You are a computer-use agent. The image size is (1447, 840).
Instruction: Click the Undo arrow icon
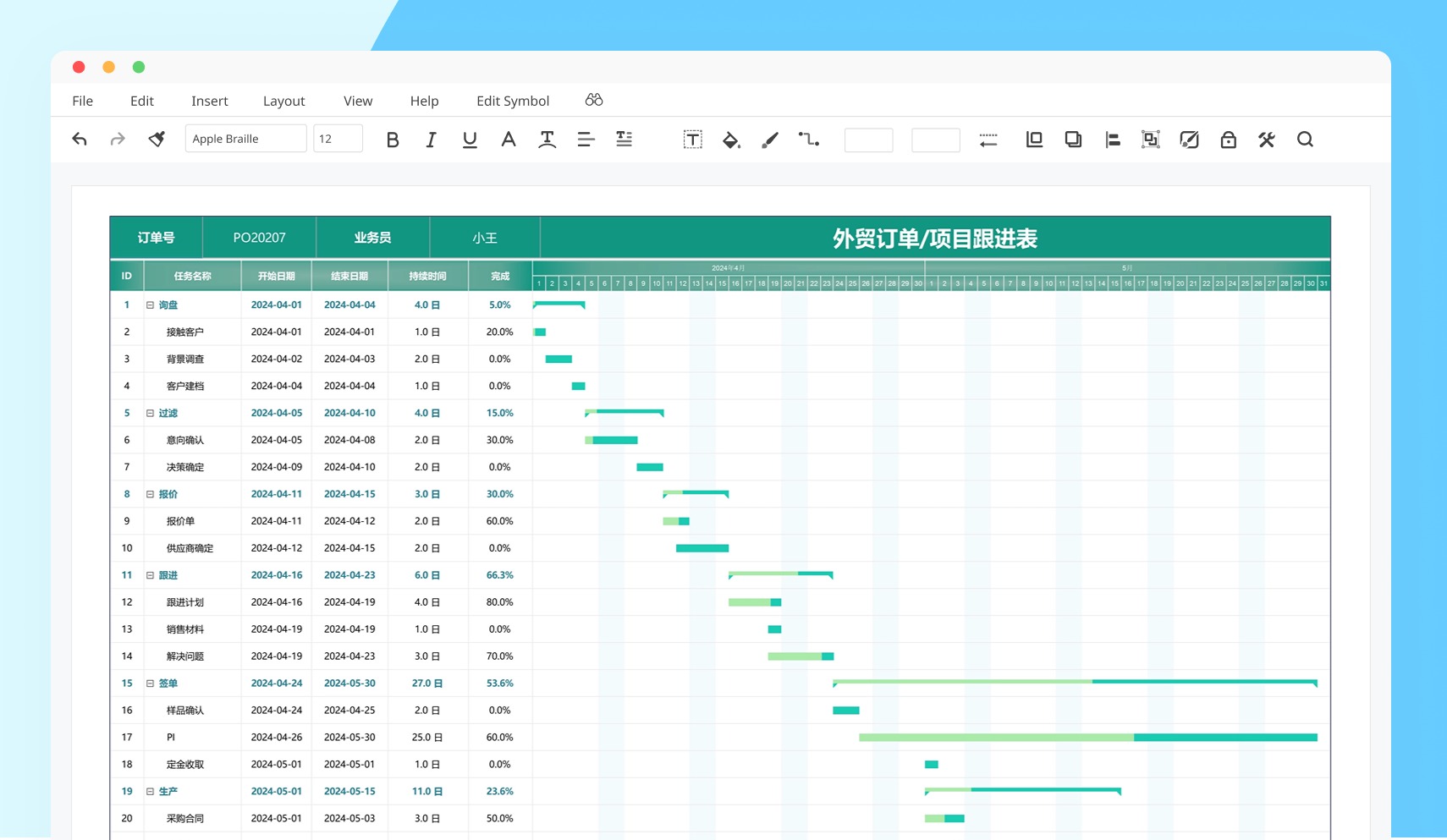click(80, 140)
